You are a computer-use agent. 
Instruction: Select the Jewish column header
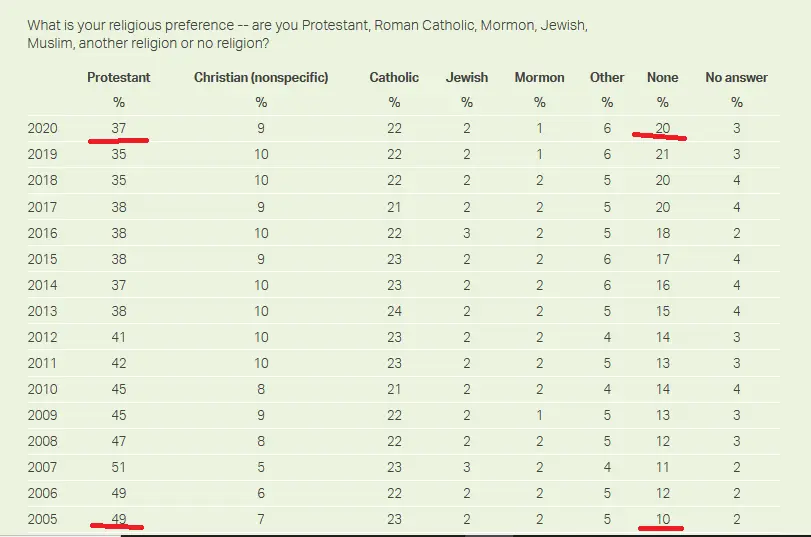(466, 78)
